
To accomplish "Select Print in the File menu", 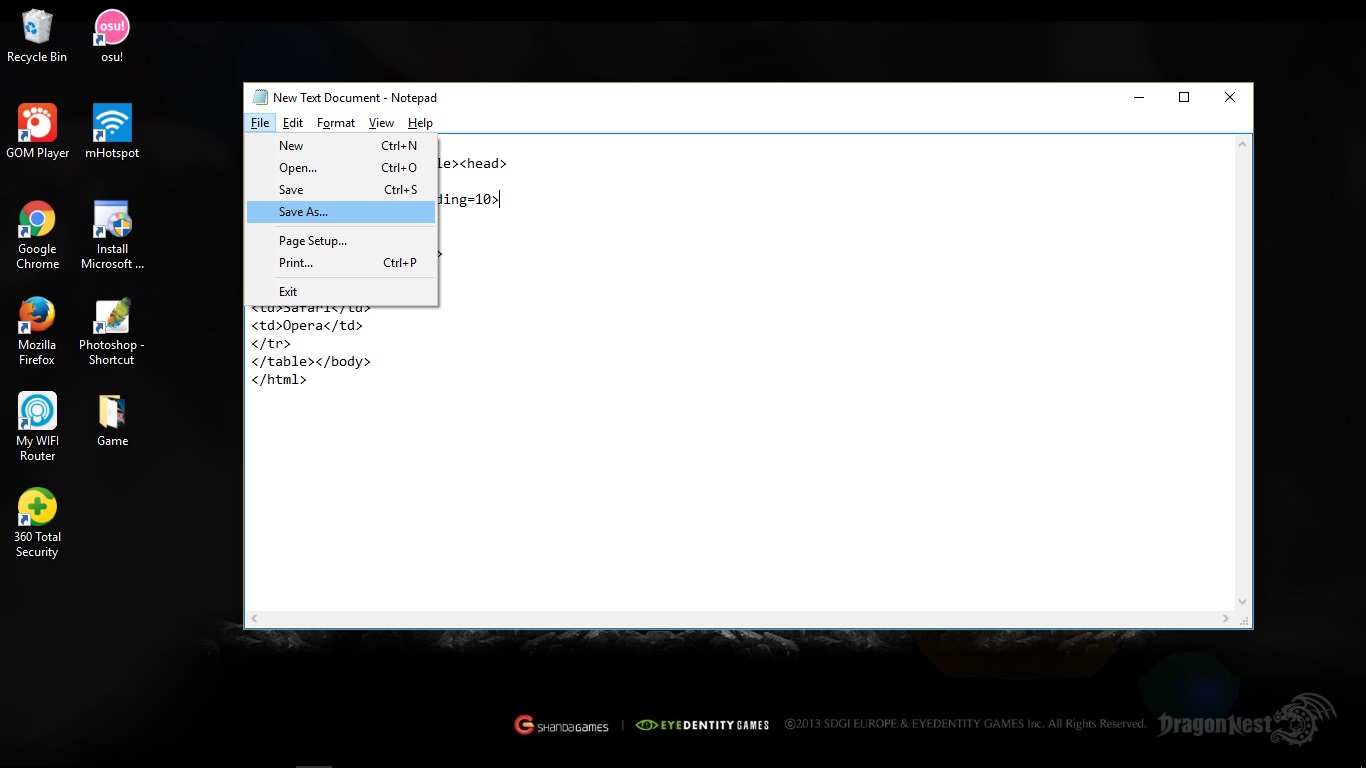I will click(295, 263).
